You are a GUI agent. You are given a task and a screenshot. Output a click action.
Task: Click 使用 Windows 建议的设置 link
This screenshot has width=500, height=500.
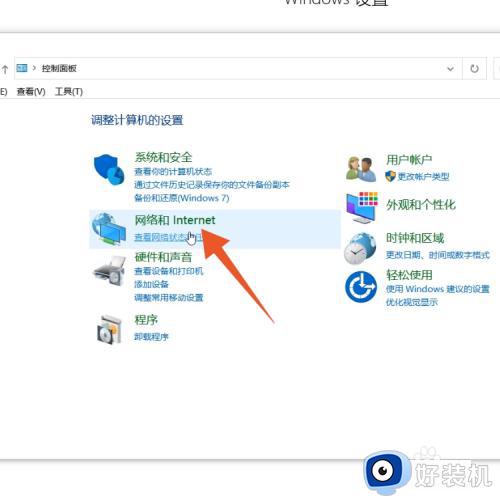(438, 289)
